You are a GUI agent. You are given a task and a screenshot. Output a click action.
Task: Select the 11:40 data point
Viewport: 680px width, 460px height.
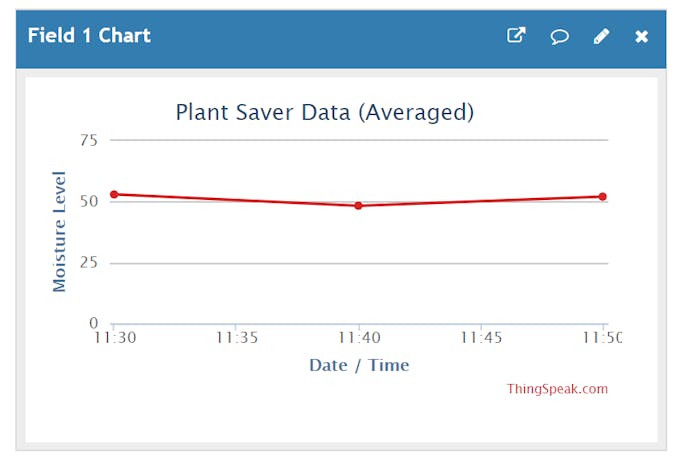358,206
